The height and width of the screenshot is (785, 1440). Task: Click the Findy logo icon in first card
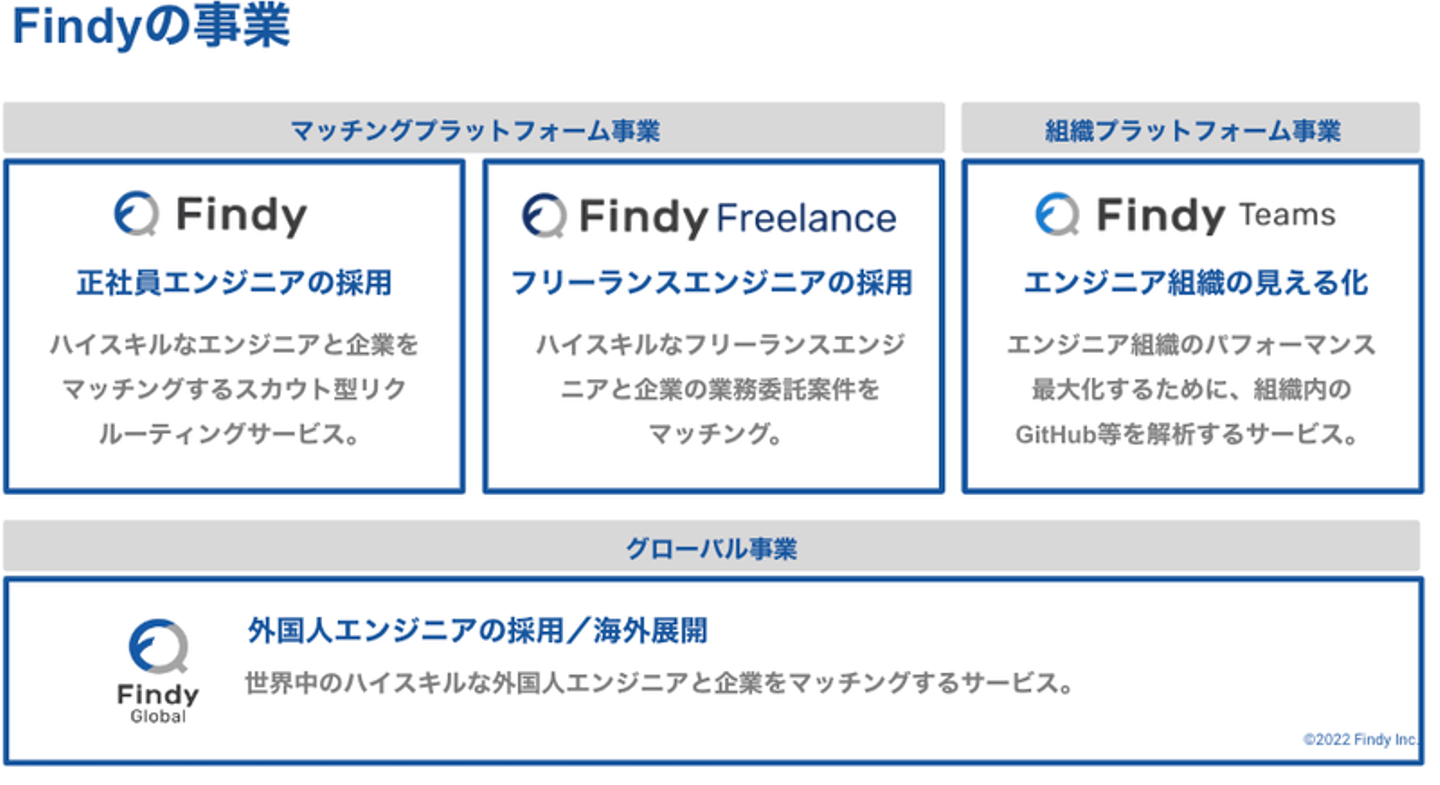[135, 215]
